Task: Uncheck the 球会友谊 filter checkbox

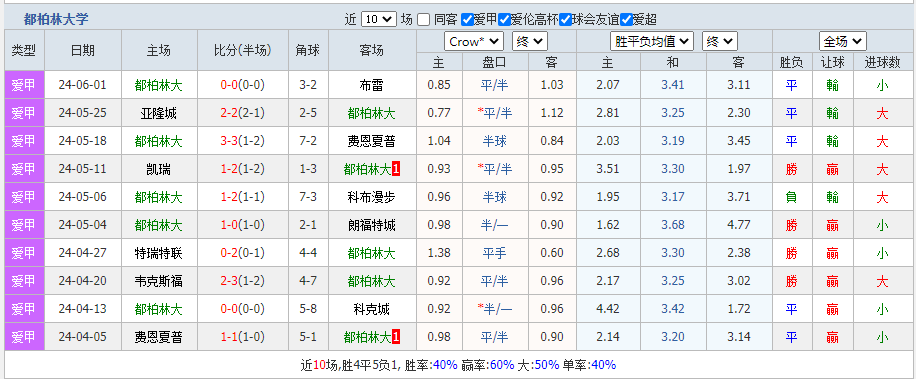Action: 565,19
